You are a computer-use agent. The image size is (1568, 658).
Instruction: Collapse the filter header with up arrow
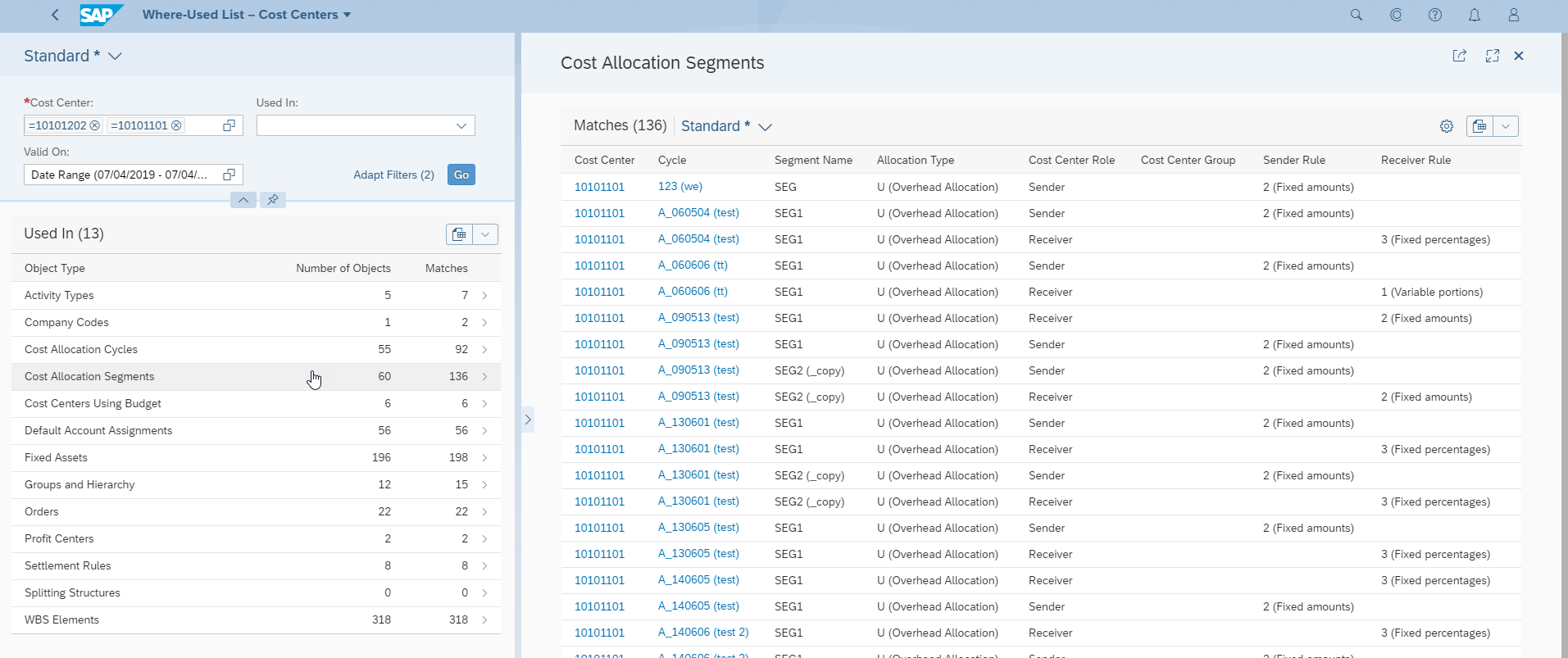pyautogui.click(x=243, y=200)
